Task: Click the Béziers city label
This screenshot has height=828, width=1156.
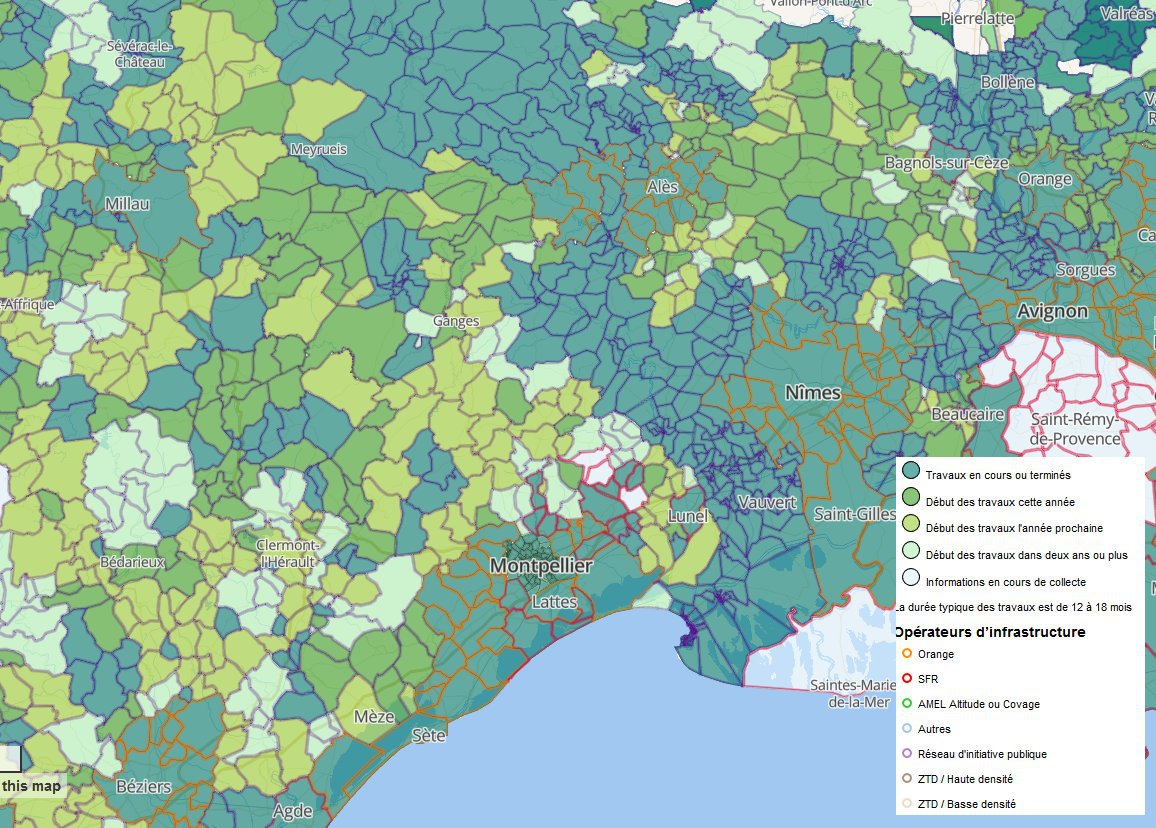Action: coord(143,786)
